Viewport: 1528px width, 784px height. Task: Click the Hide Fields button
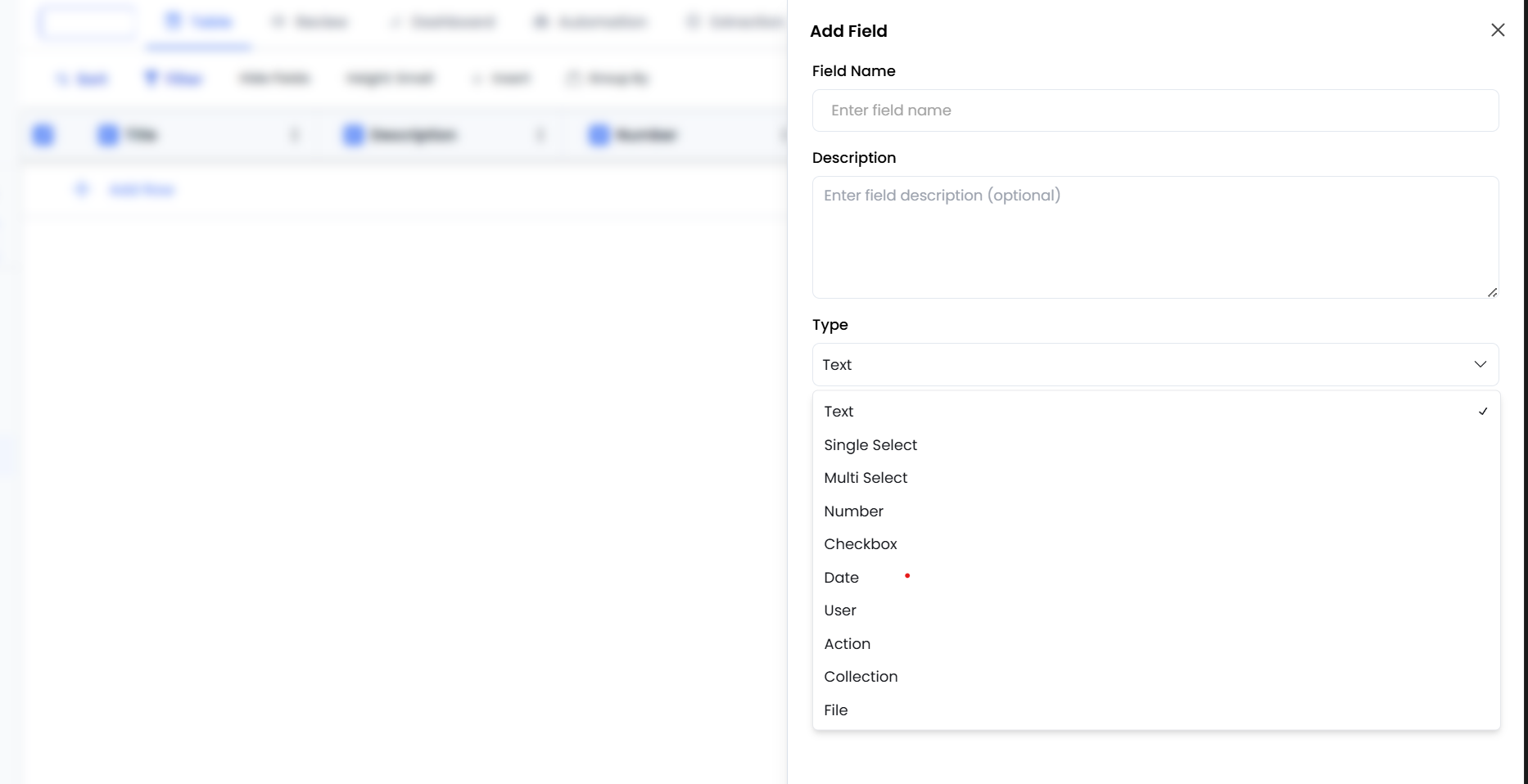(x=274, y=78)
